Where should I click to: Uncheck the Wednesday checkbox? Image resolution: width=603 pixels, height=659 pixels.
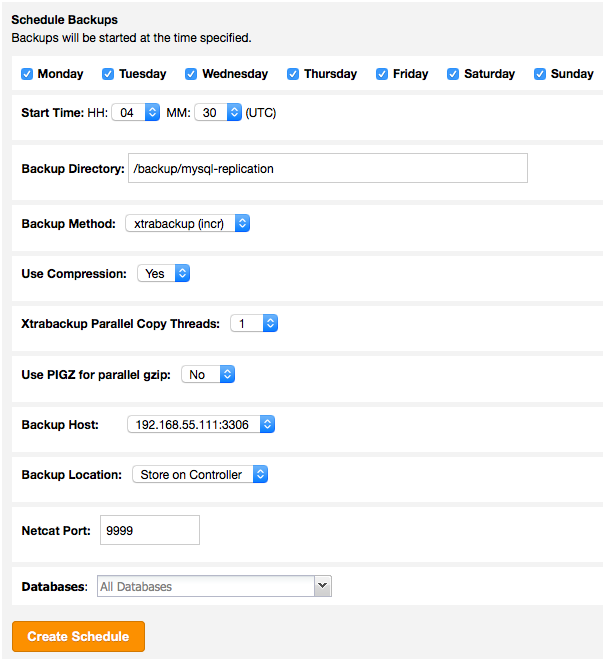pyautogui.click(x=191, y=74)
